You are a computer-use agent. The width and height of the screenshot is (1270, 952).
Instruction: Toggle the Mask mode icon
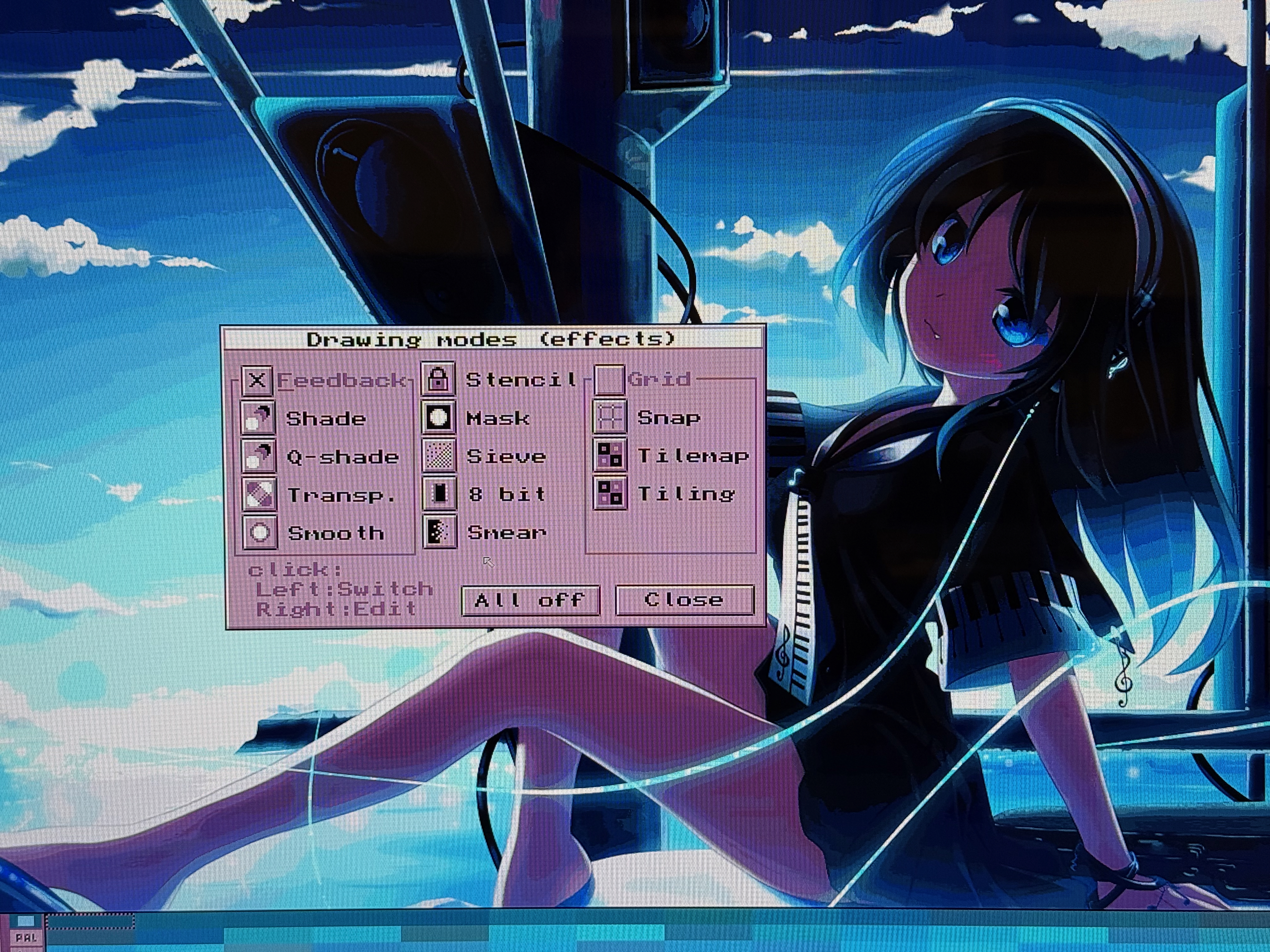(439, 417)
